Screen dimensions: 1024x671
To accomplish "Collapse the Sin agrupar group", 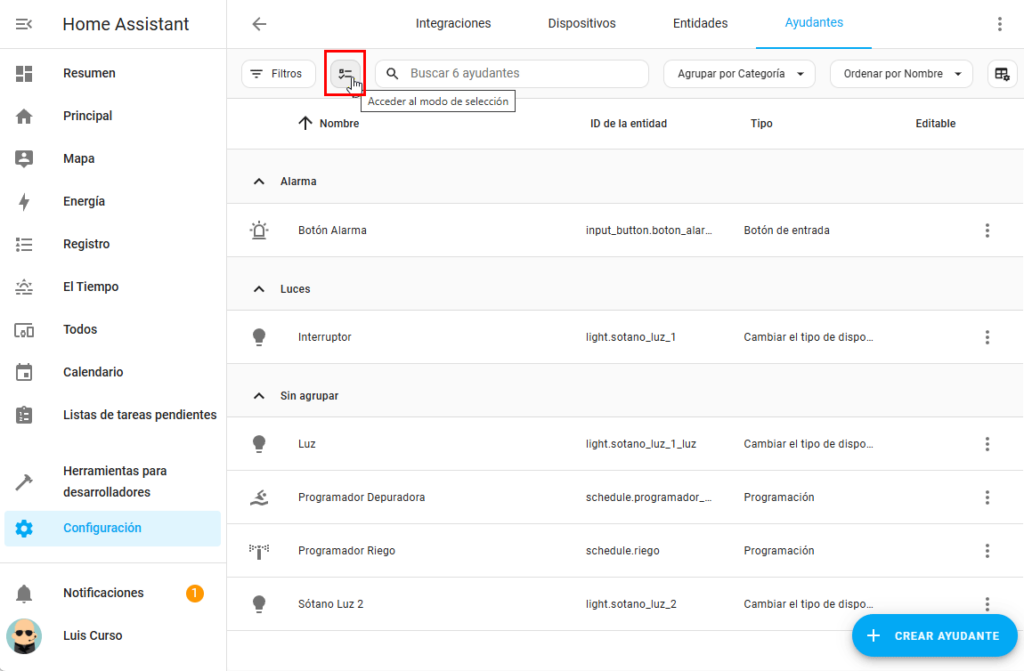I will [x=259, y=396].
